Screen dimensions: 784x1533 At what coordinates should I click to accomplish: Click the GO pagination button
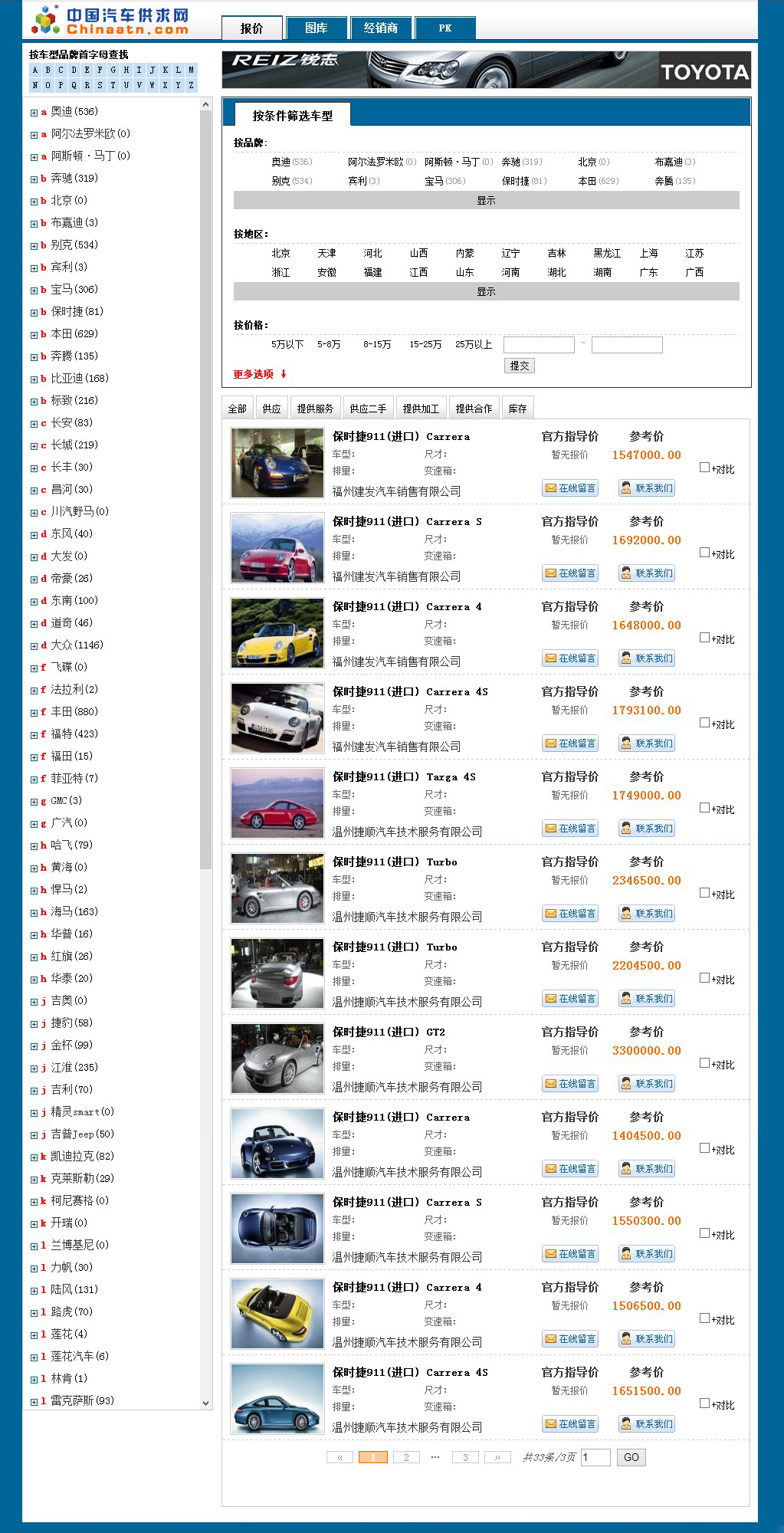pos(631,1457)
